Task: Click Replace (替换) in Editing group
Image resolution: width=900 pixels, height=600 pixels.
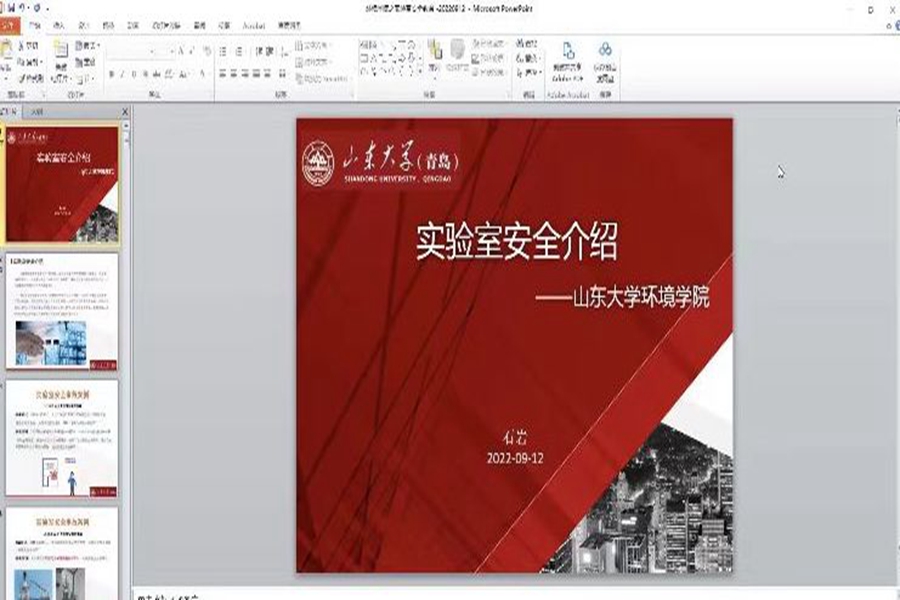Action: 527,58
